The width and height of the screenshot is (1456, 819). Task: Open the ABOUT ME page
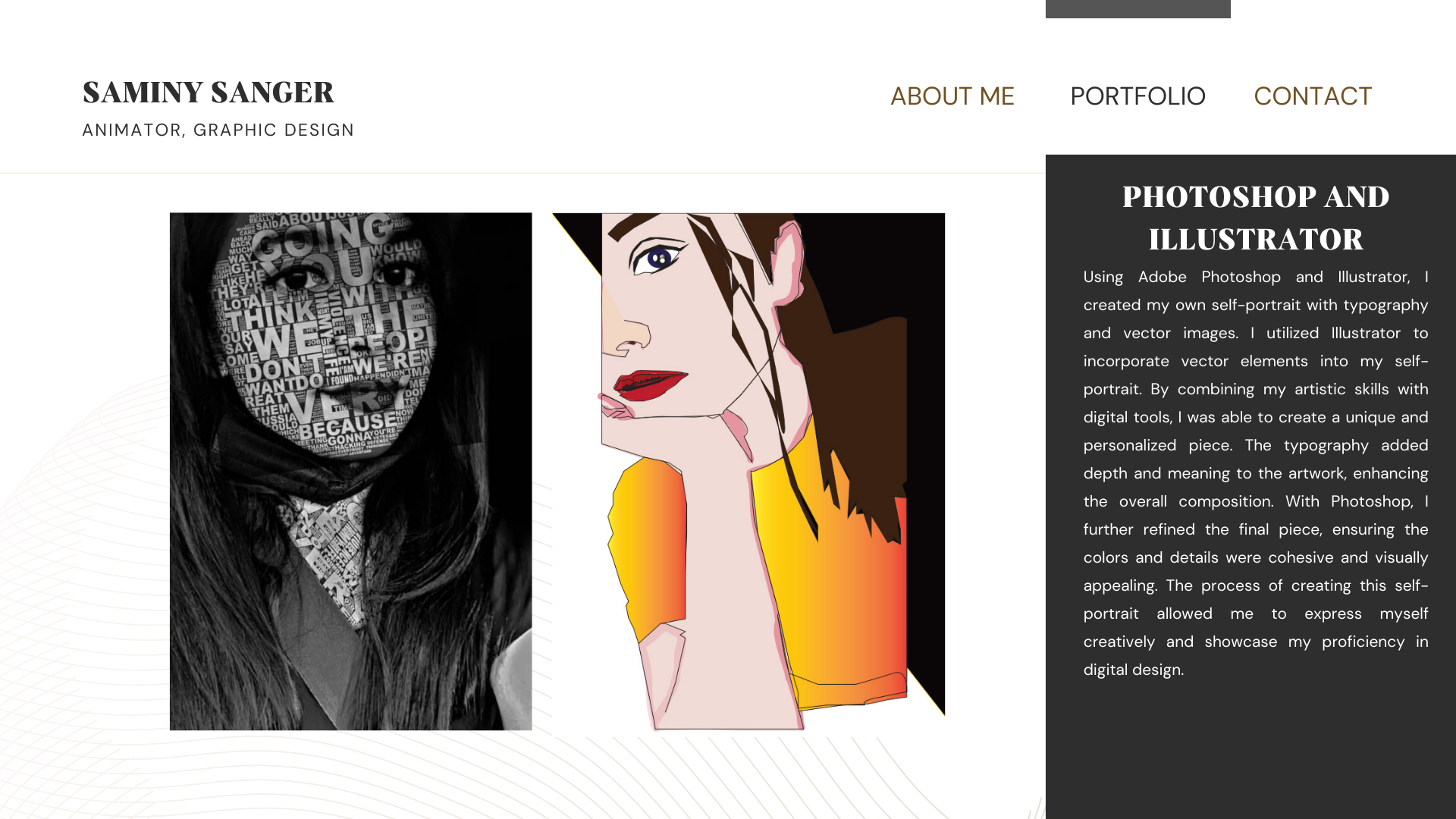952,96
